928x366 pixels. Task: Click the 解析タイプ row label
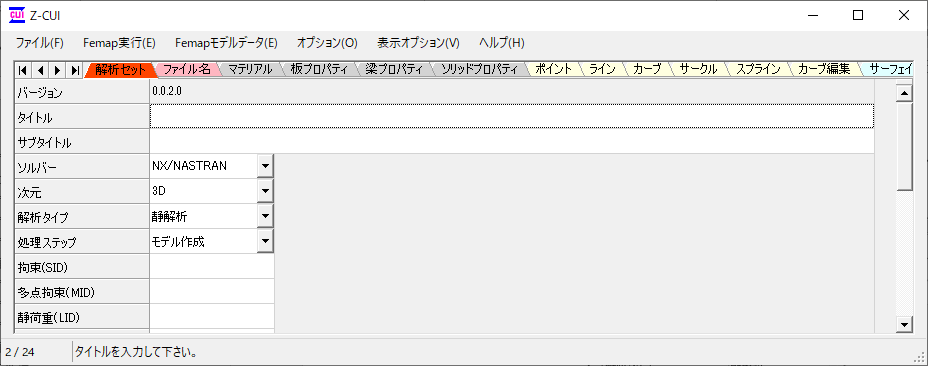[82, 216]
